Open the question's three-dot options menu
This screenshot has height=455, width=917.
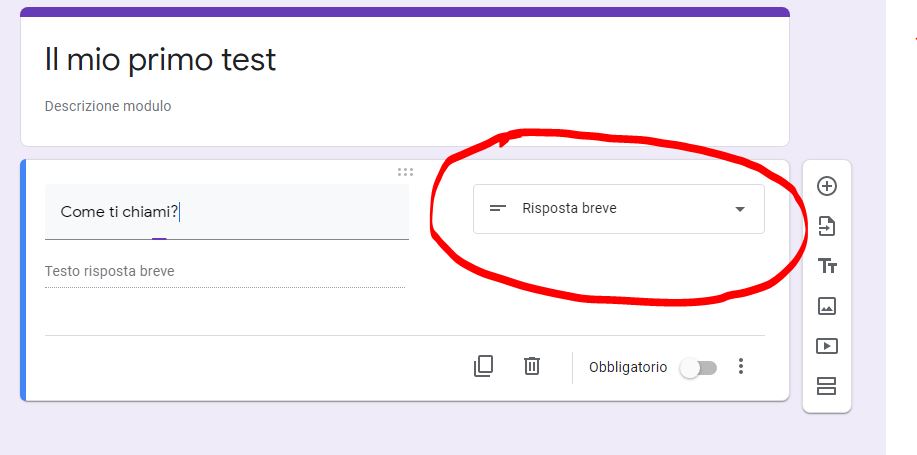pos(741,367)
